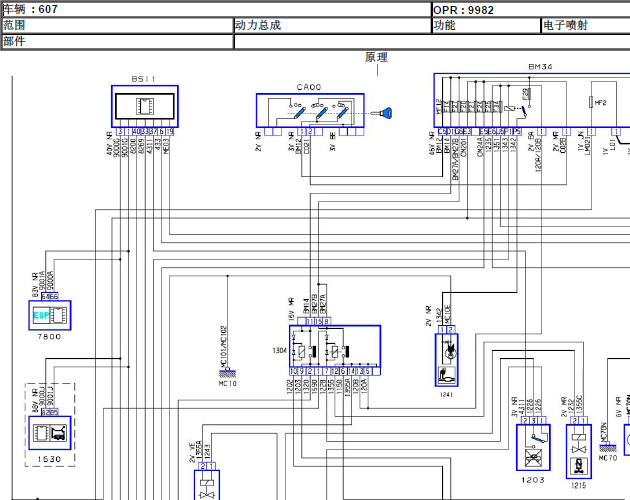This screenshot has width=630, height=500.
Task: Click the MC70 ground symbol
Action: point(608,448)
